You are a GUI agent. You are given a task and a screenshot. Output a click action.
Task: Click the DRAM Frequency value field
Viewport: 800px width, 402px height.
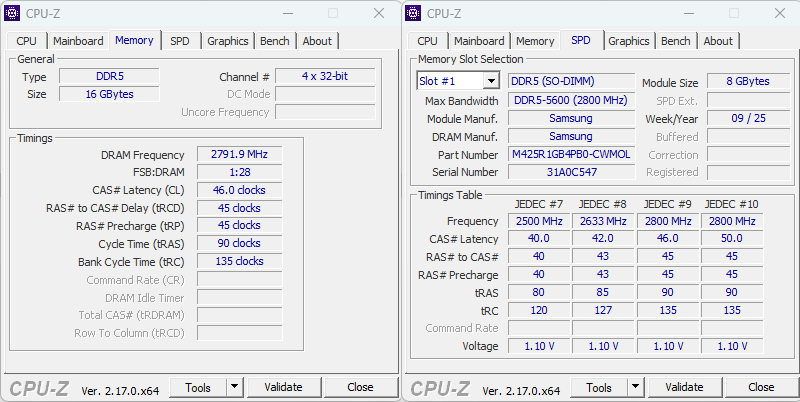point(239,155)
